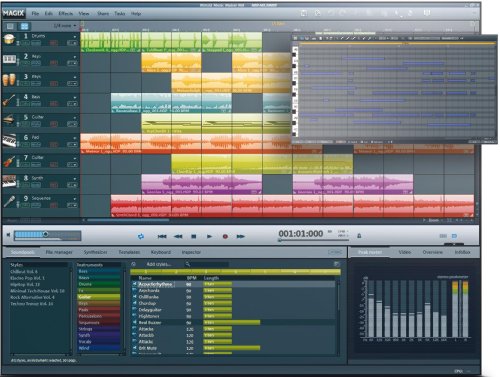
Task: Click the bongos icon on track 3
Action: [9, 80]
